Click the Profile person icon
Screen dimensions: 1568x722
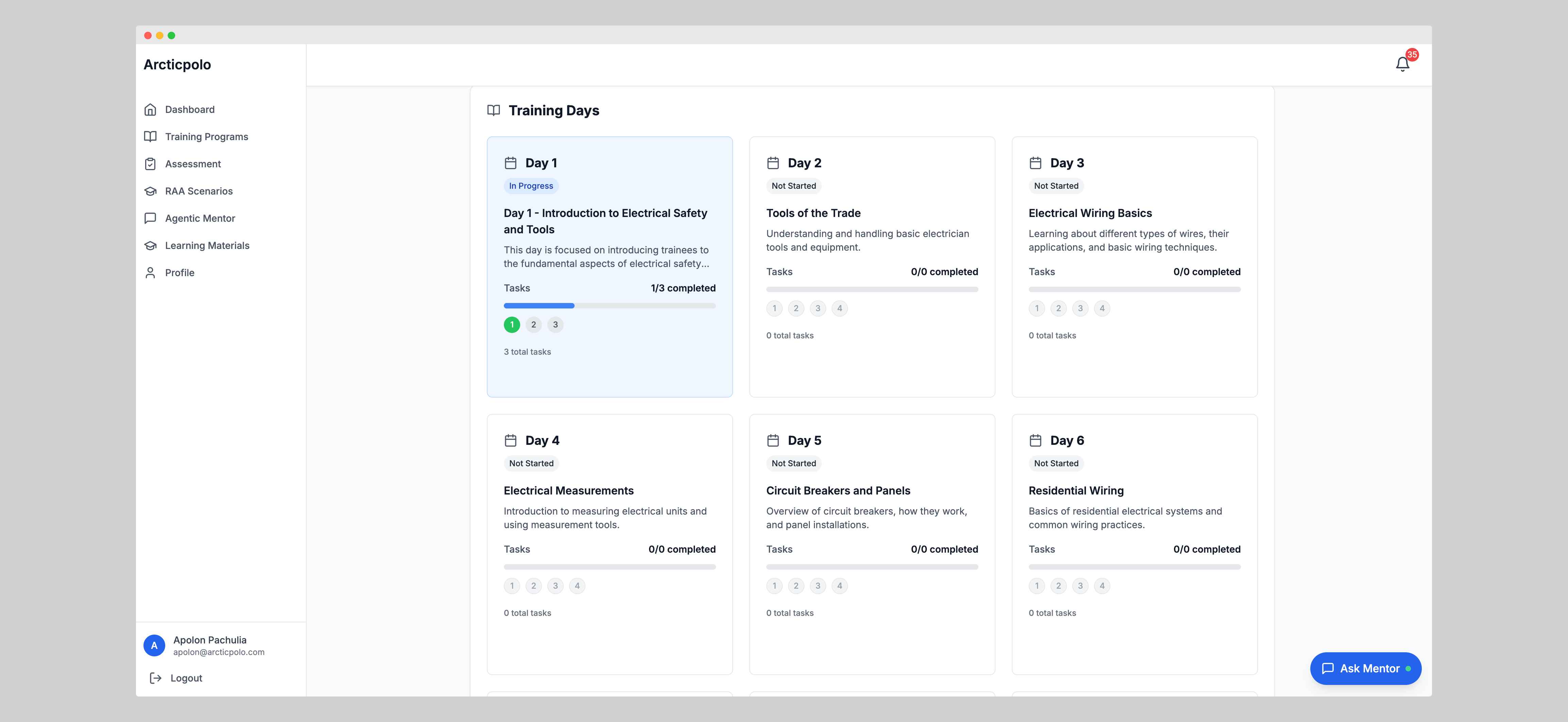pyautogui.click(x=150, y=273)
